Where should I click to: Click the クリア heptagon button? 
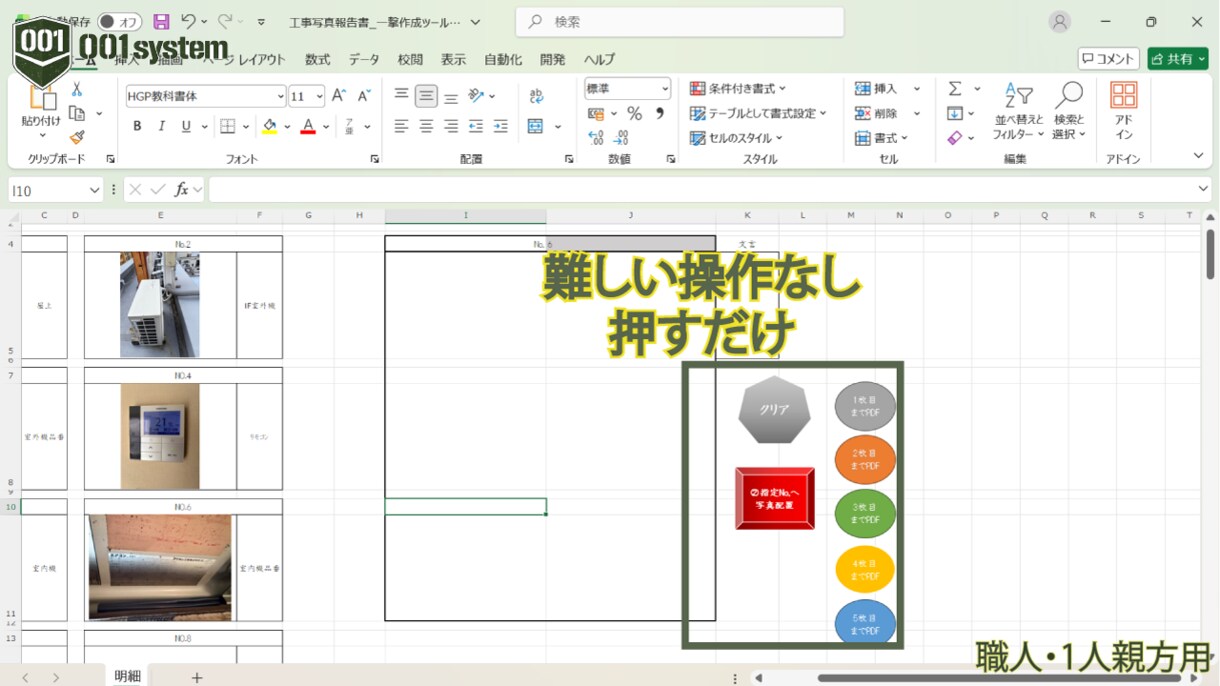774,411
